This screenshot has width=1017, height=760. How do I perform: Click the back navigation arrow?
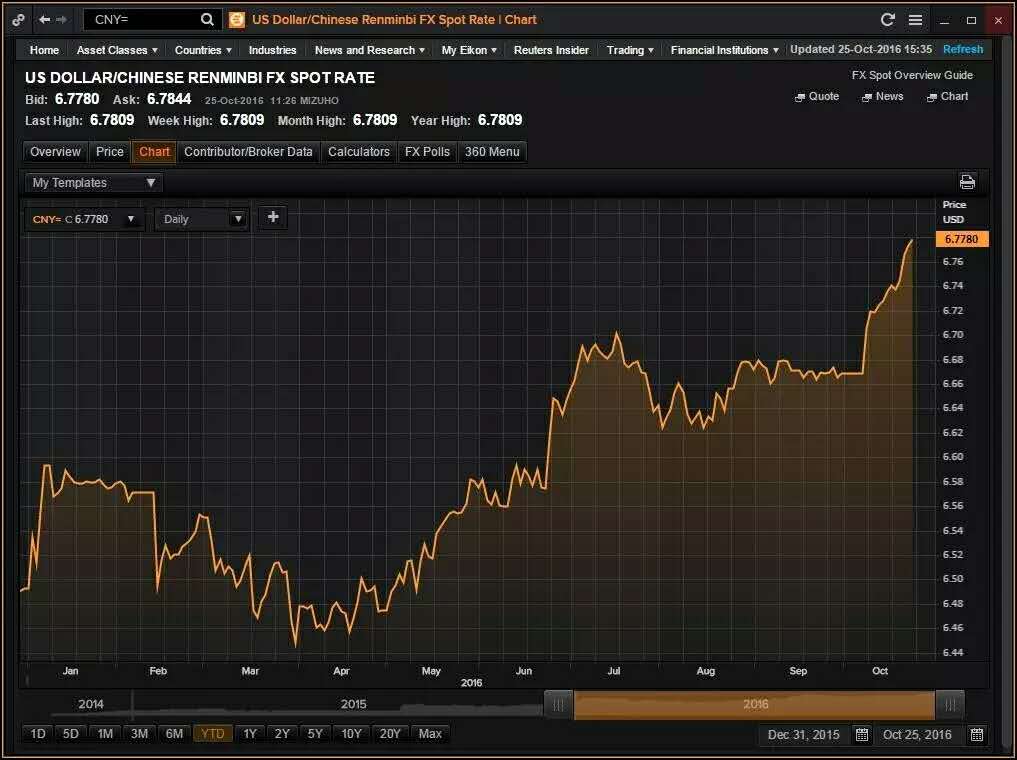coord(44,20)
